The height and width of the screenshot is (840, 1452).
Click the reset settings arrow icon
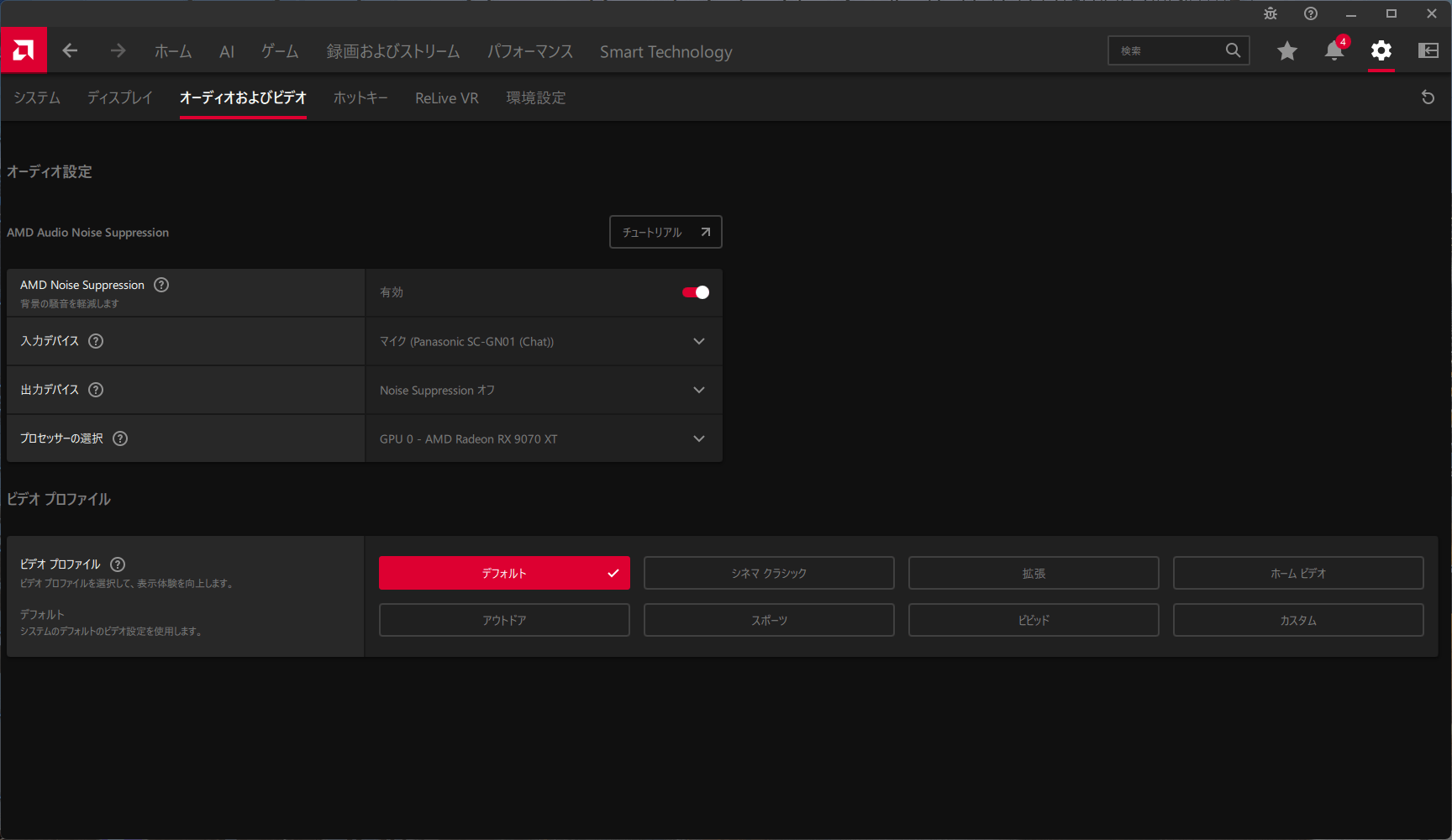pos(1427,97)
